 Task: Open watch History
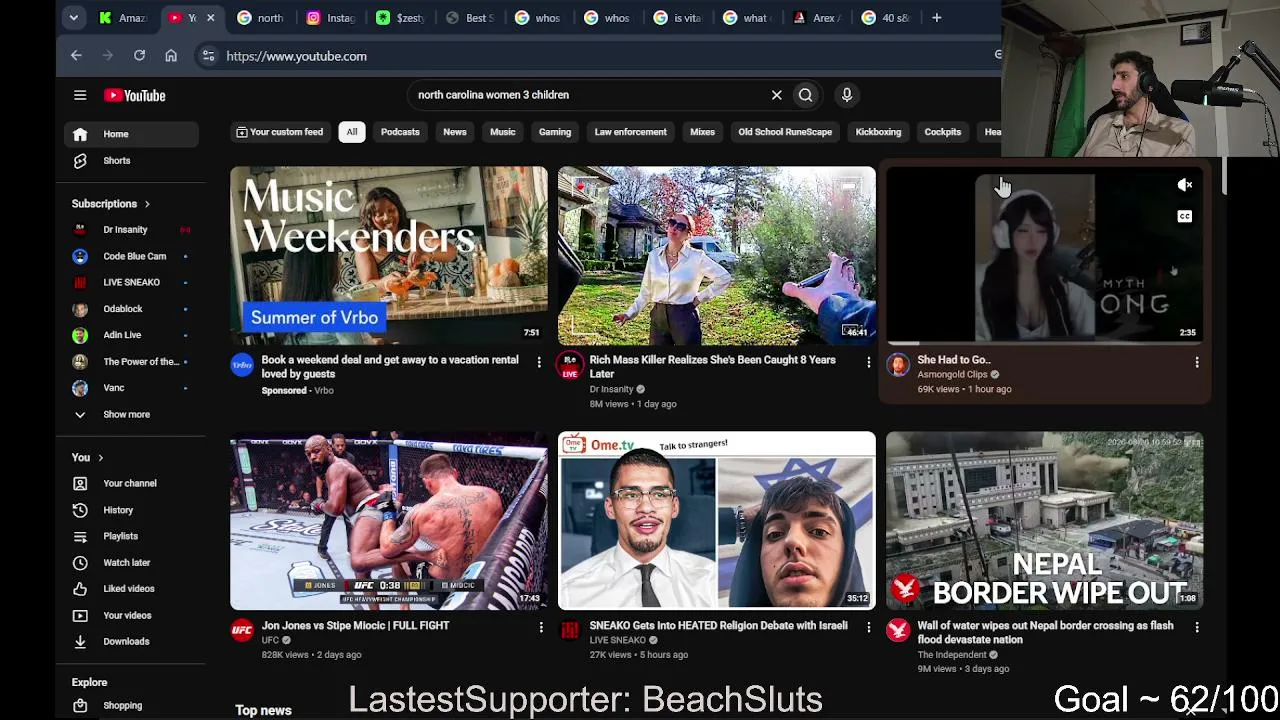[131, 510]
